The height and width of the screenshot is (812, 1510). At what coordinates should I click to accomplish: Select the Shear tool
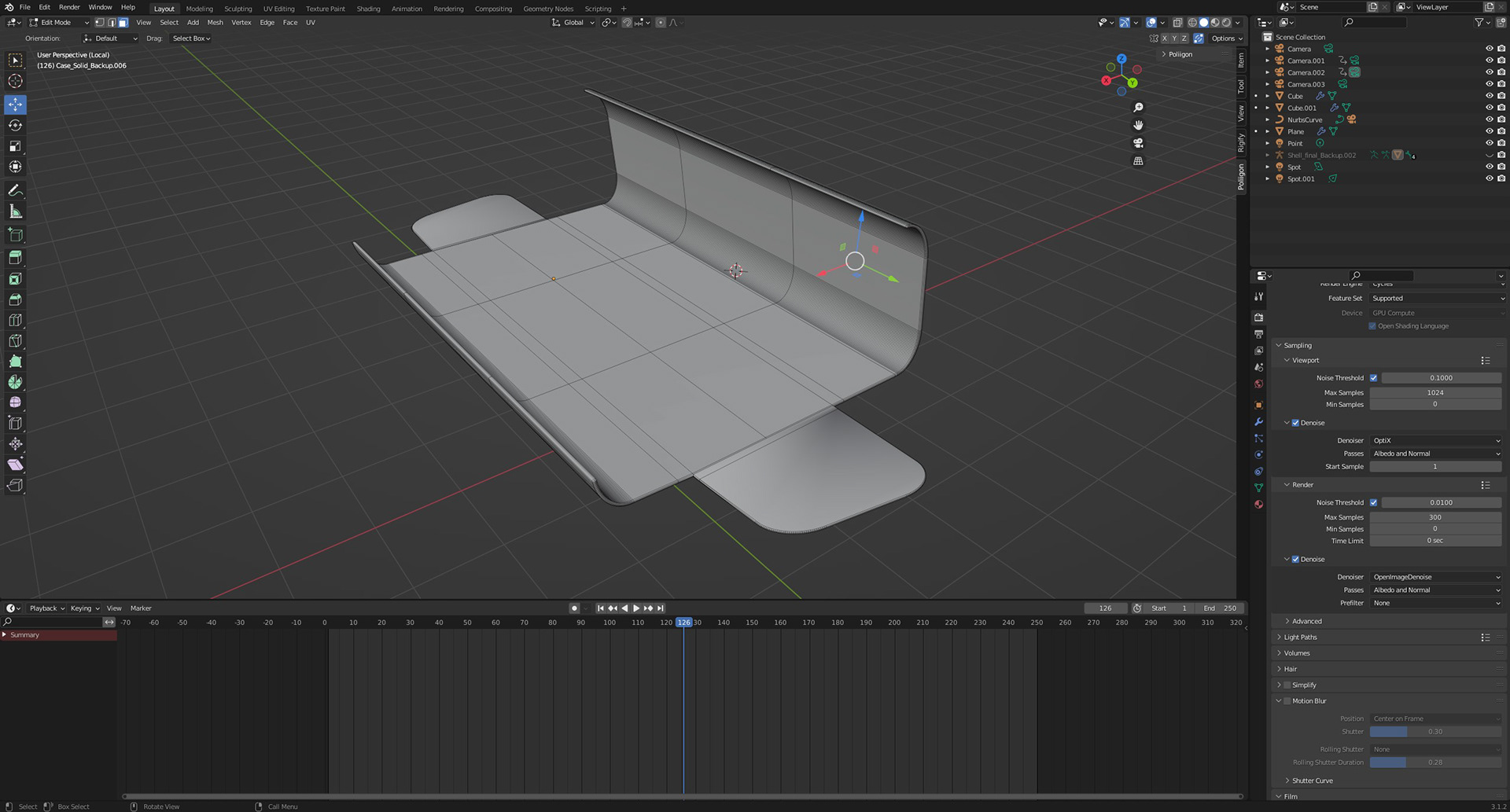click(15, 465)
